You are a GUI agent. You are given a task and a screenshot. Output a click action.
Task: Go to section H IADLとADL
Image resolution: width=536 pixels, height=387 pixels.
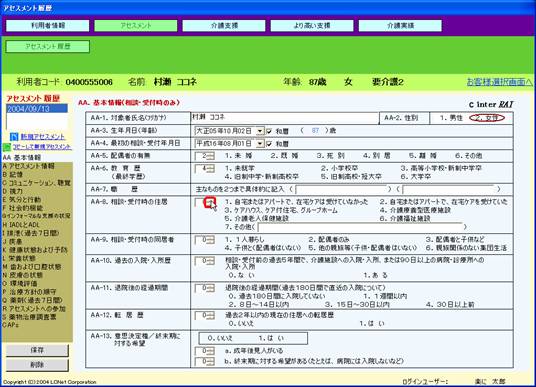[x=21, y=225]
